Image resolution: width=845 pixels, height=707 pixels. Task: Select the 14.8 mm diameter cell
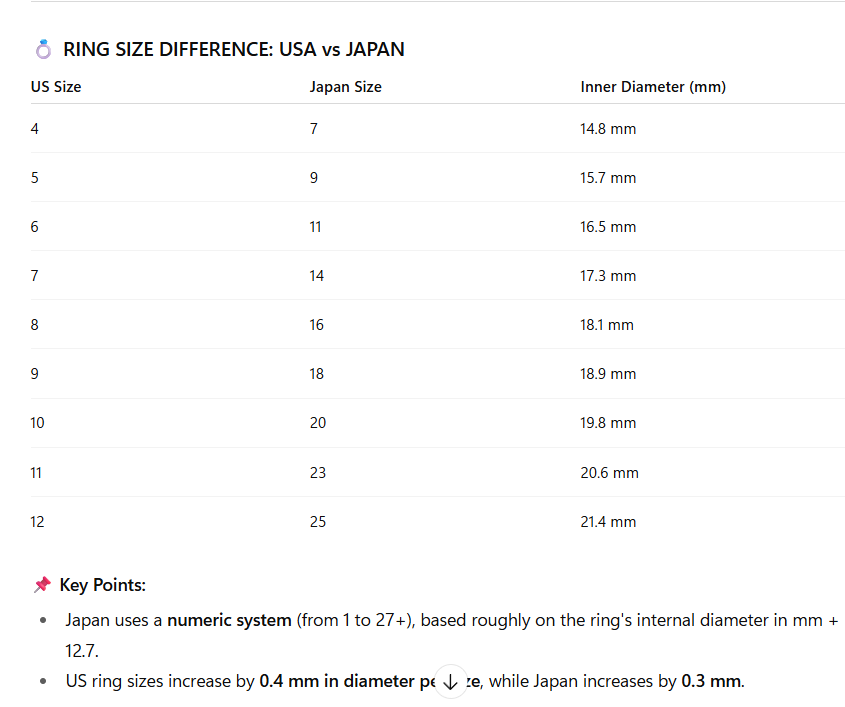click(608, 129)
